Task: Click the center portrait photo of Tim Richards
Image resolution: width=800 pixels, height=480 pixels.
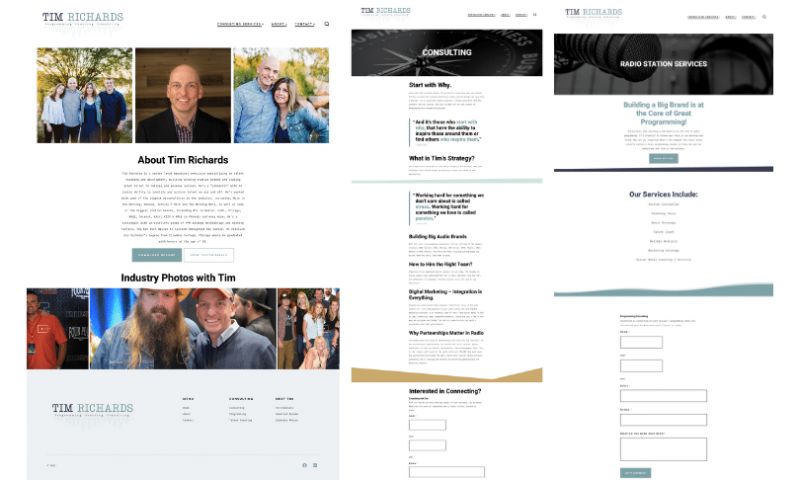Action: (183, 95)
